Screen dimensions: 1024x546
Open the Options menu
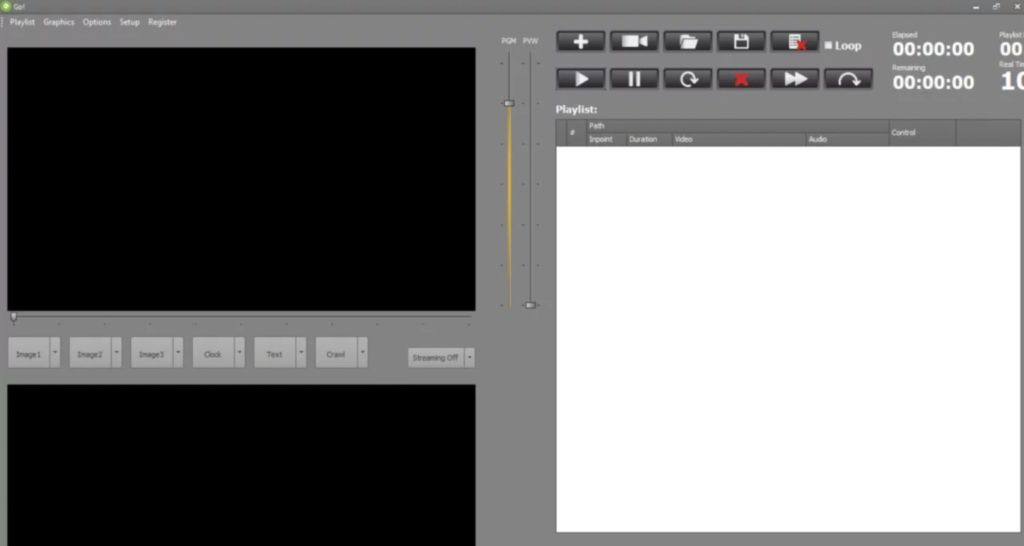[97, 22]
